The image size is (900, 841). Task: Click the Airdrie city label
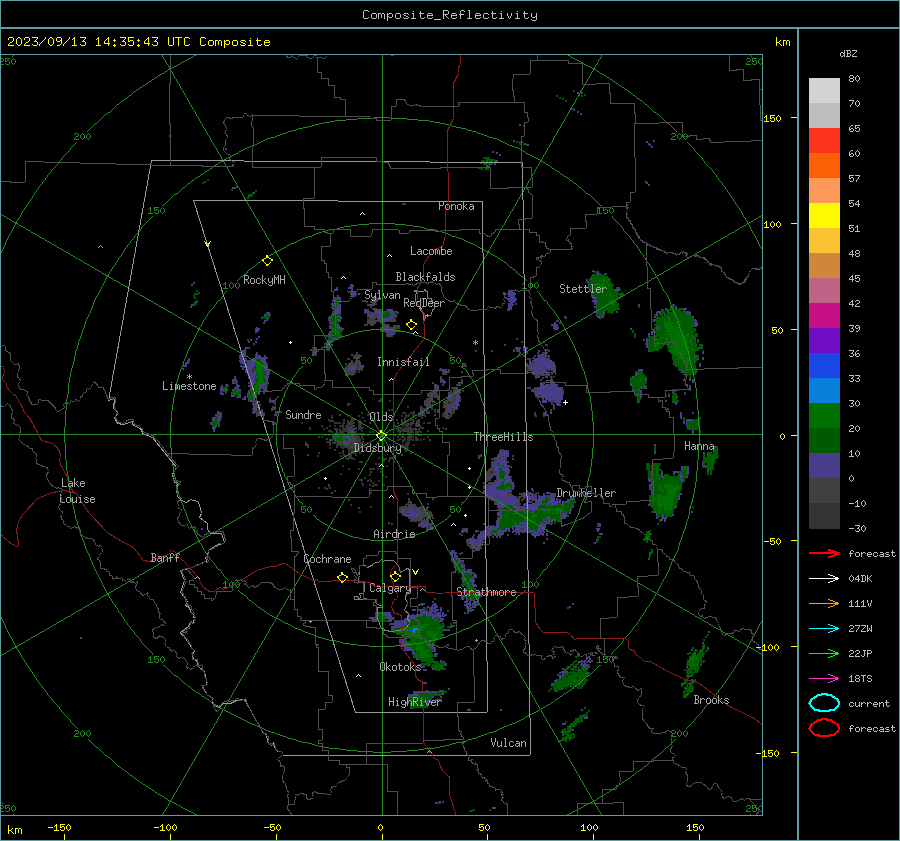(x=394, y=534)
